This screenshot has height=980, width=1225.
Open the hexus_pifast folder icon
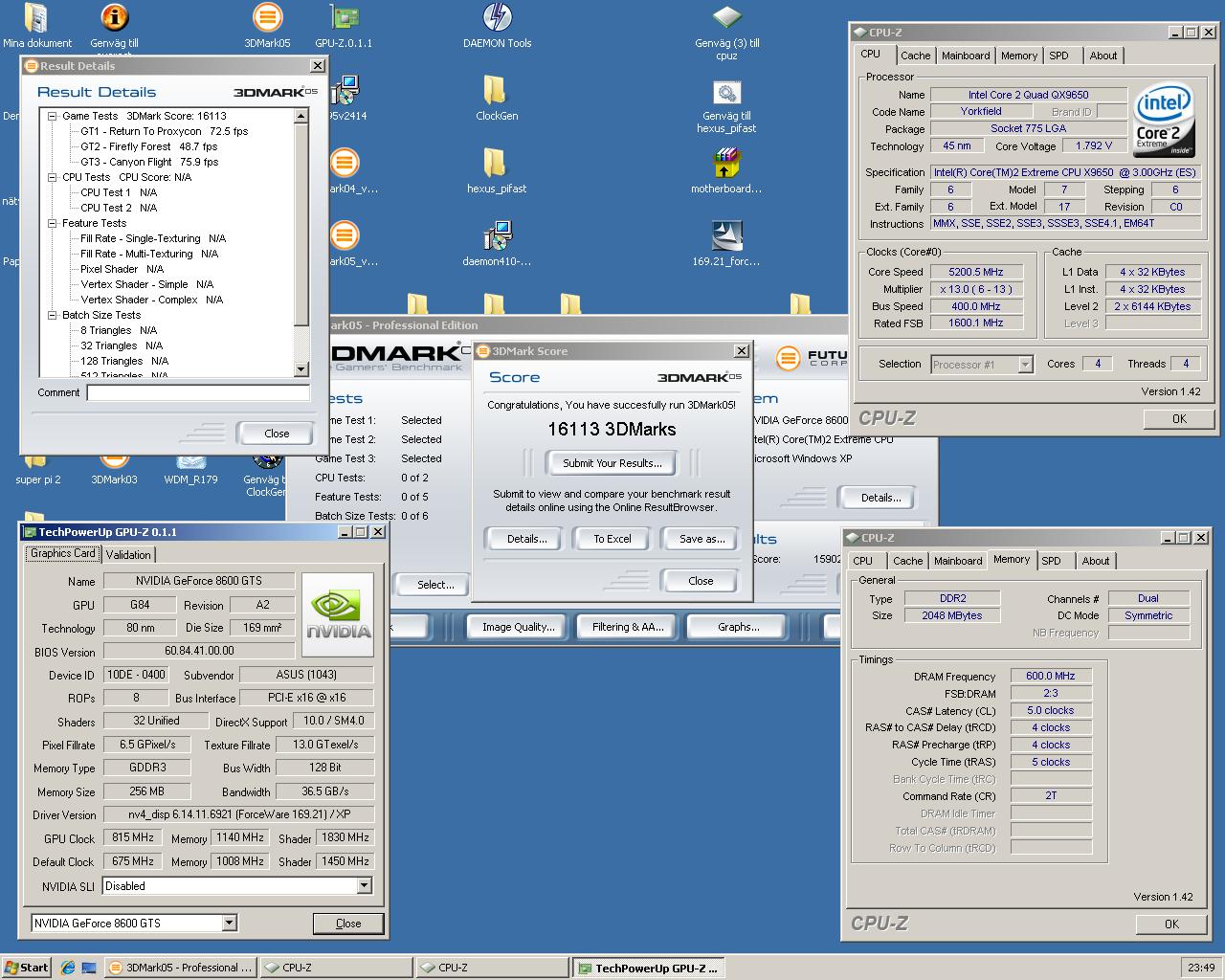click(x=495, y=164)
